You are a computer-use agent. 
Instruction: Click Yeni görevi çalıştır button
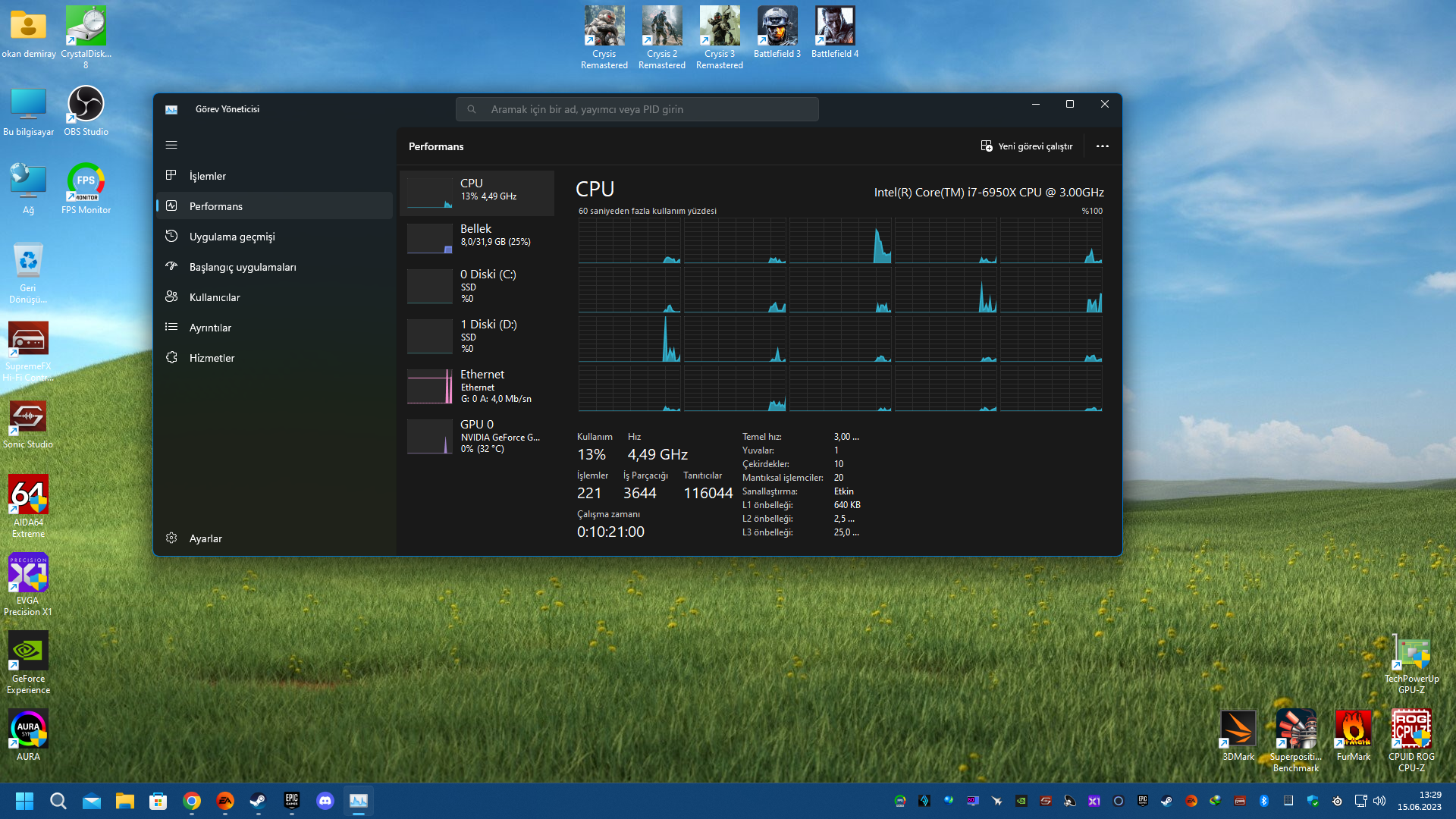coord(1027,146)
